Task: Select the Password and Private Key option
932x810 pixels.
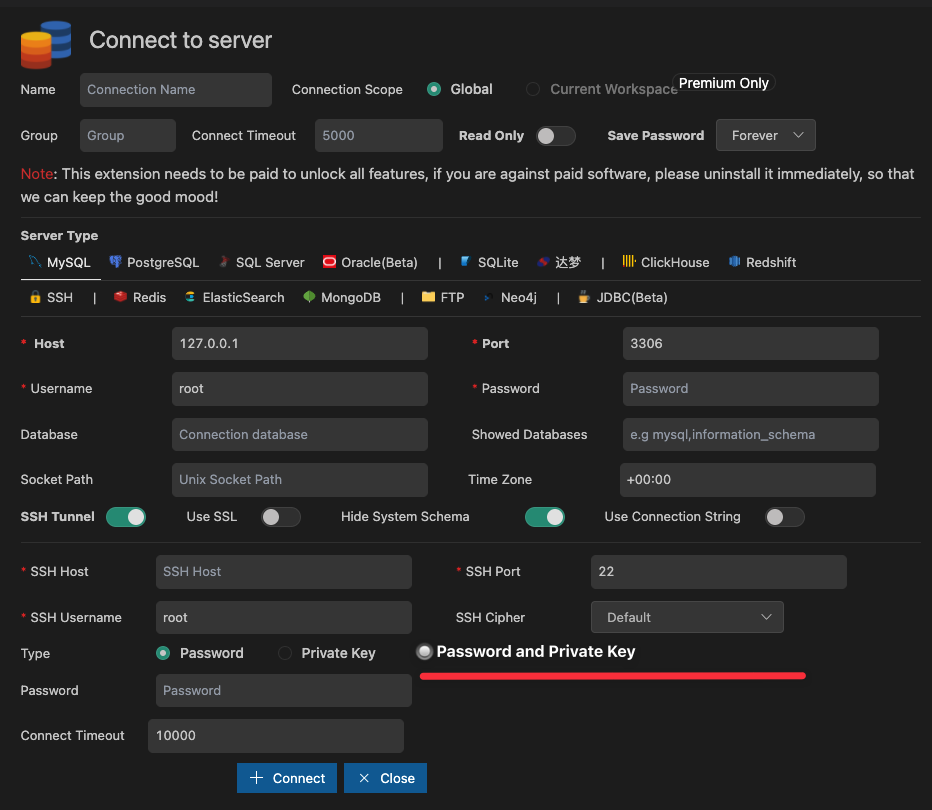Action: [424, 652]
